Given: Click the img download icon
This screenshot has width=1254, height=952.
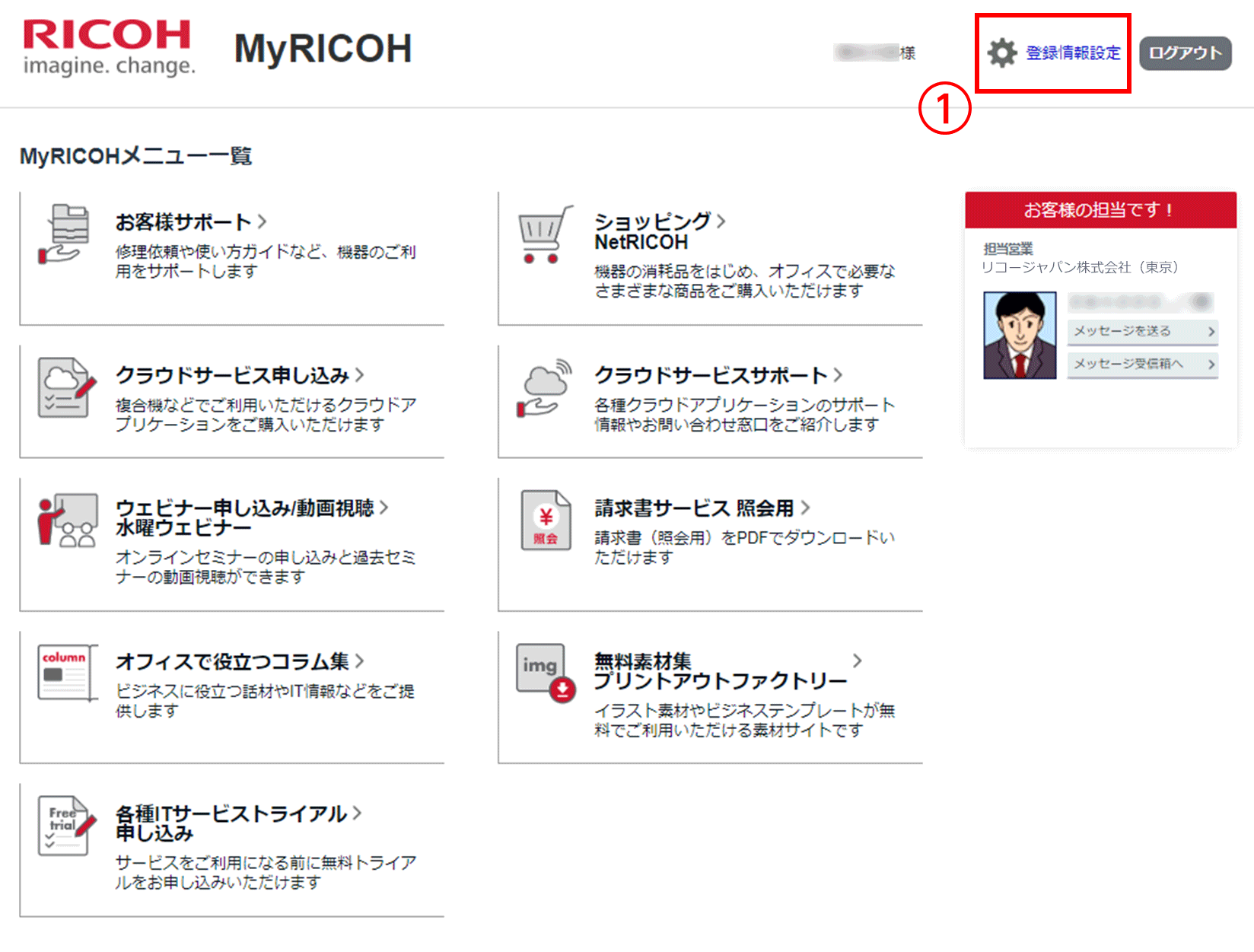Looking at the screenshot, I should click(546, 673).
